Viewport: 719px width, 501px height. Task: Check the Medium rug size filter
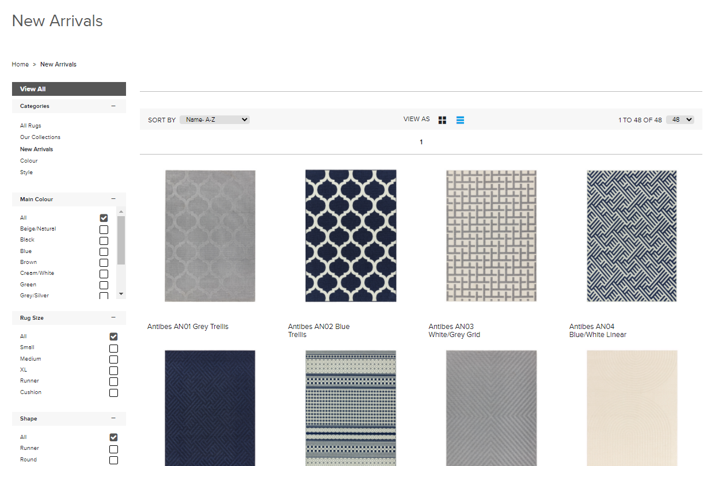pyautogui.click(x=114, y=359)
